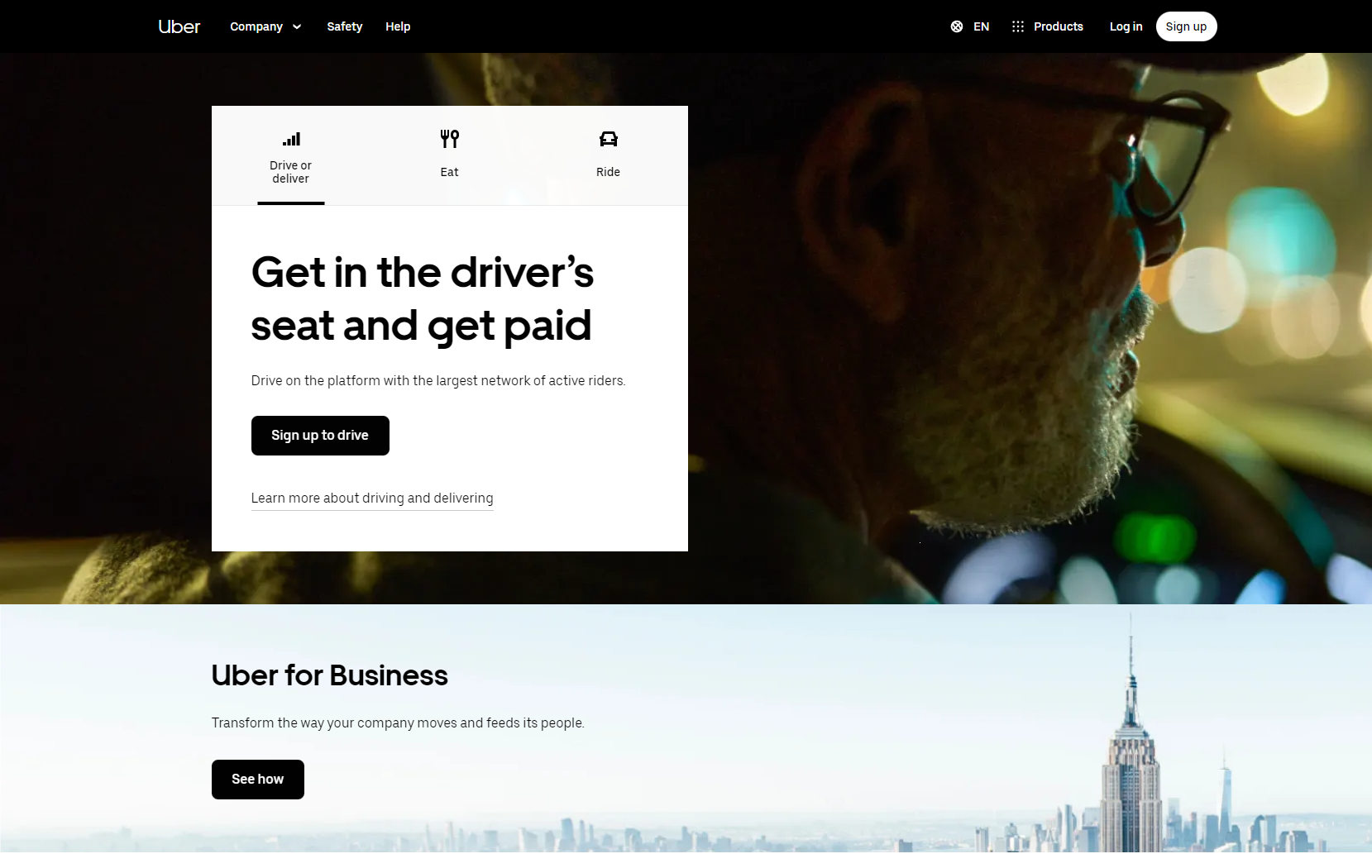Select the Drive or deliver tab label
This screenshot has height=868, width=1372.
(x=291, y=172)
